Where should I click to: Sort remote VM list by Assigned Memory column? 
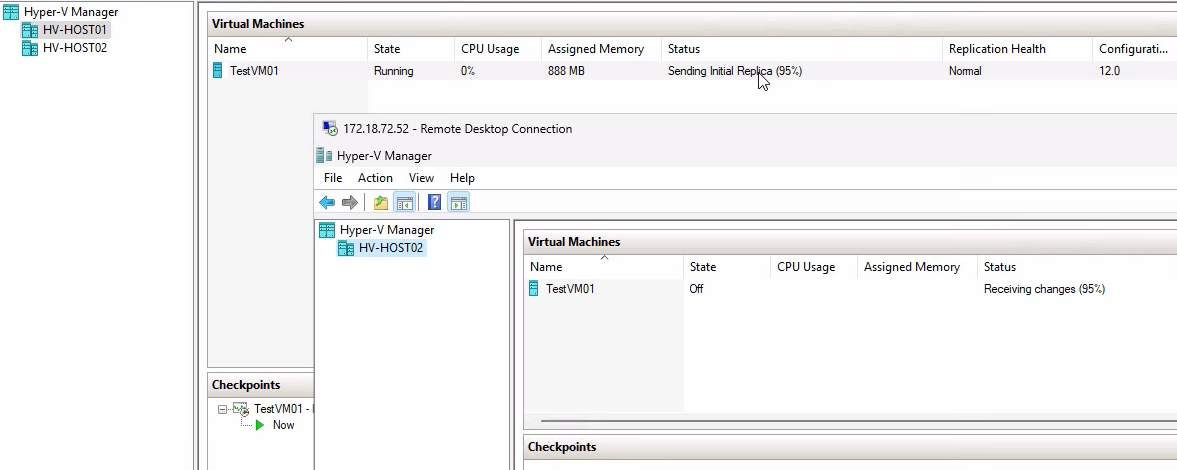coord(917,267)
